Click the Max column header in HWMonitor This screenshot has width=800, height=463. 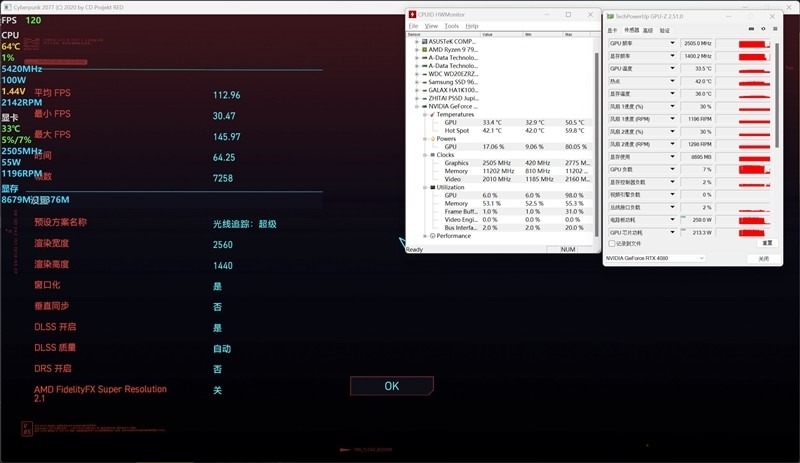pos(576,34)
